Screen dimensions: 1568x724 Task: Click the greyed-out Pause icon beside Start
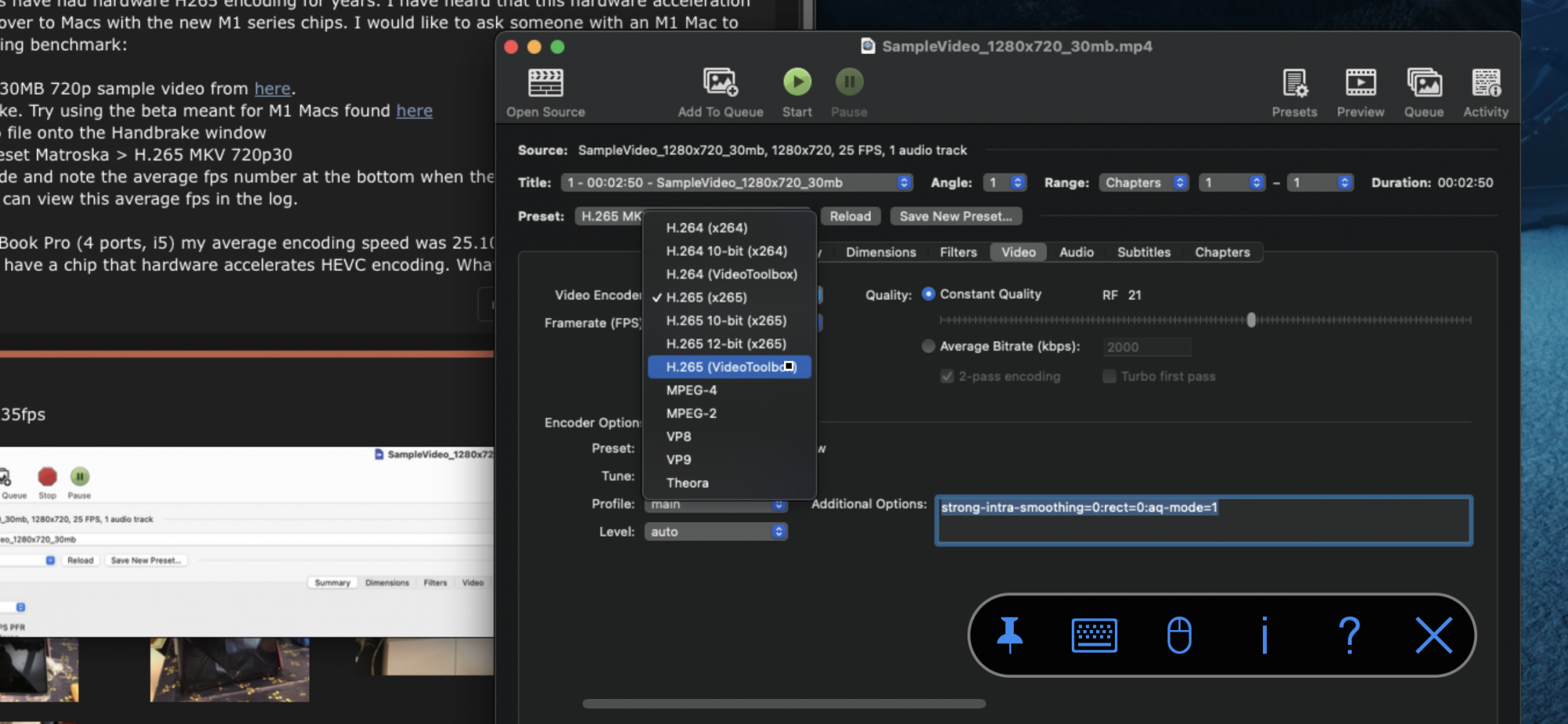pyautogui.click(x=849, y=81)
